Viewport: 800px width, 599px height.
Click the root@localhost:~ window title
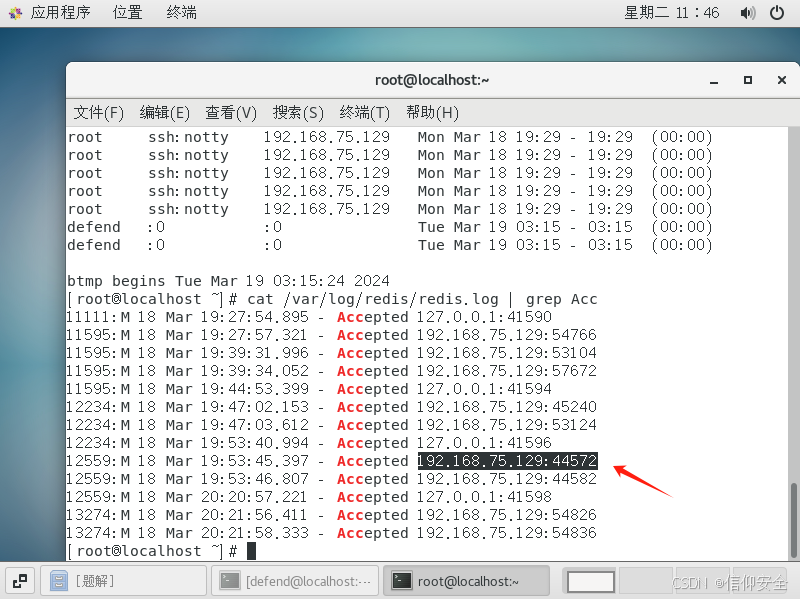432,80
